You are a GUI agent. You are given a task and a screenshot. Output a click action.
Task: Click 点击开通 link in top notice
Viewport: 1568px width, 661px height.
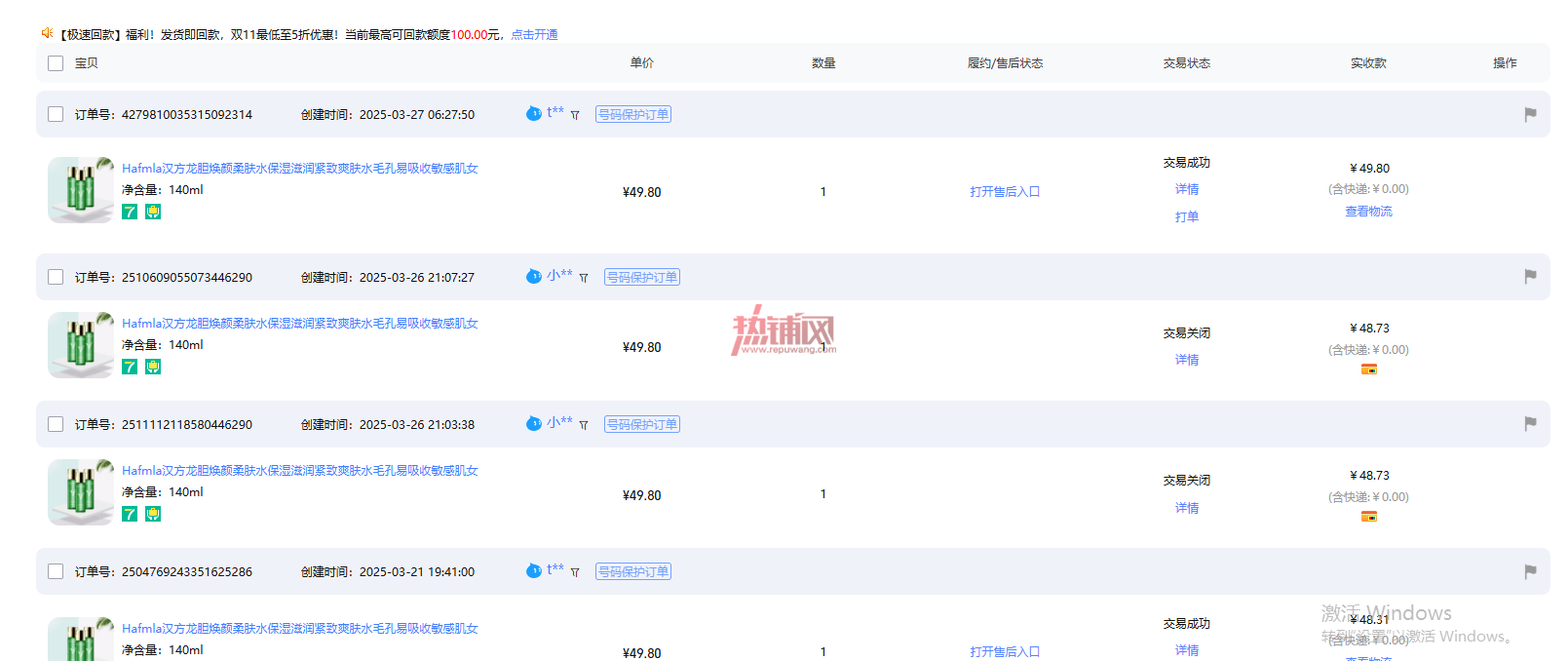coord(534,34)
